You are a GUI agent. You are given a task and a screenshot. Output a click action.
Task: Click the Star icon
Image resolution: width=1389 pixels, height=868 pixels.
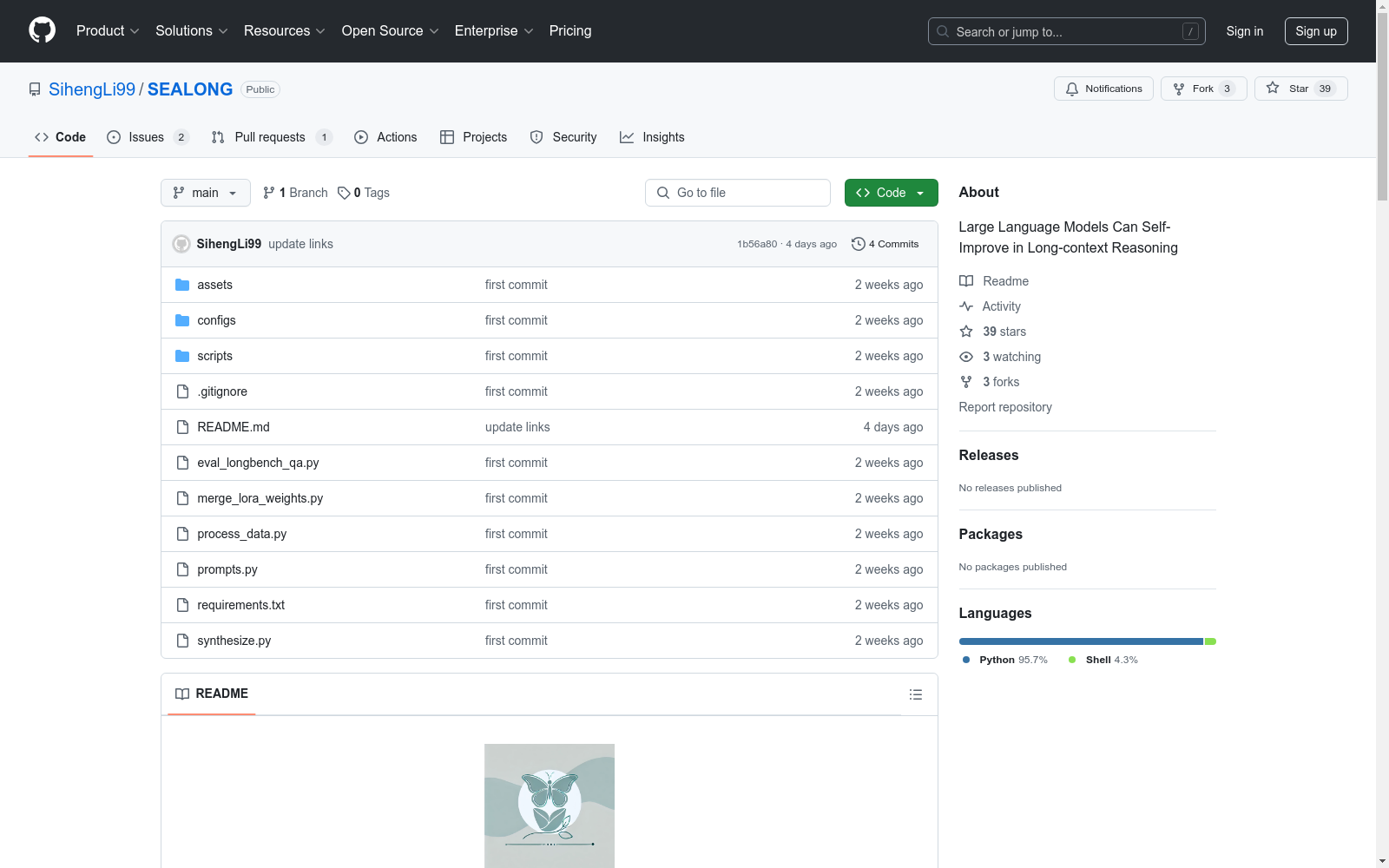[1273, 88]
